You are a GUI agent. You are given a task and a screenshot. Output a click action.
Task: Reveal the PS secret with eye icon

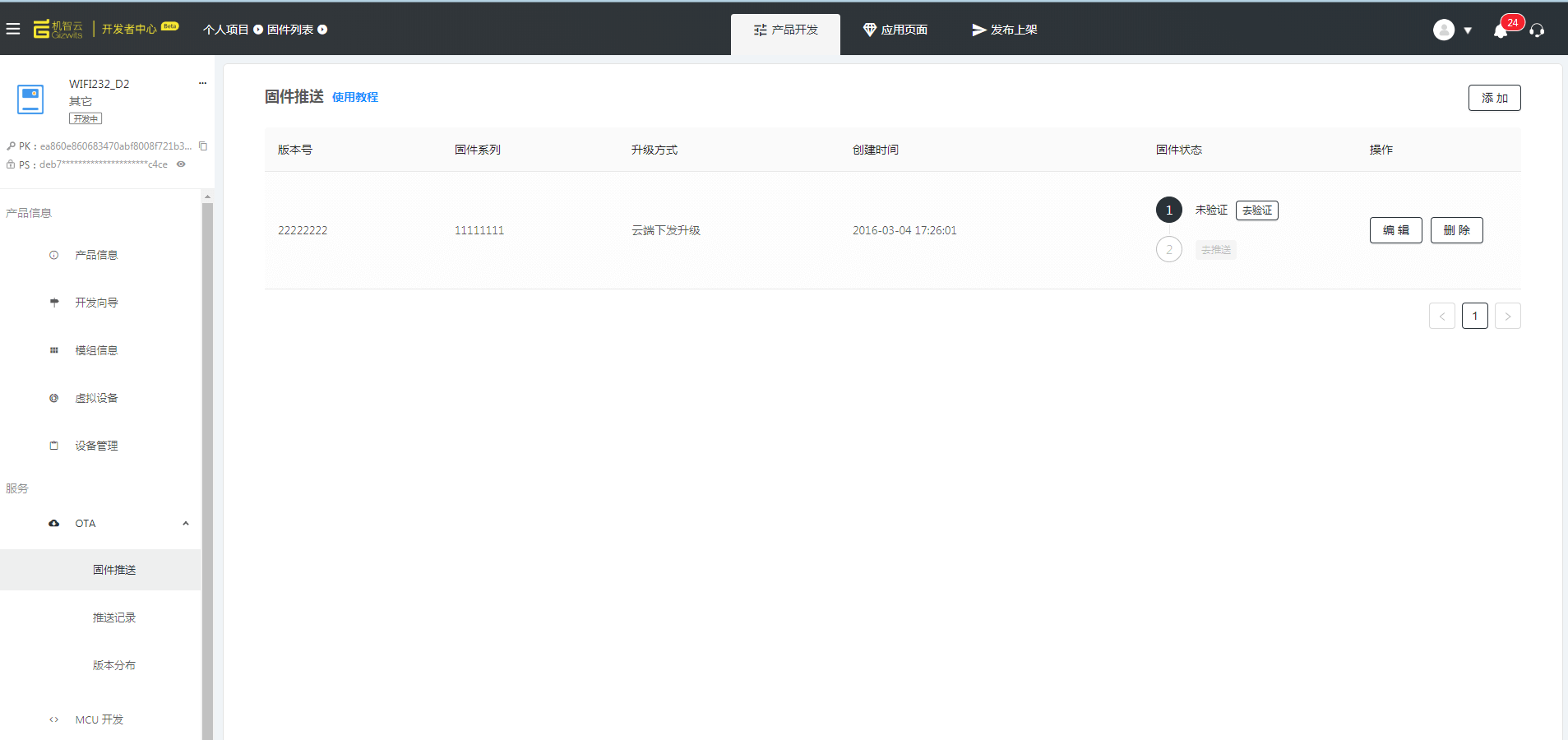(181, 164)
